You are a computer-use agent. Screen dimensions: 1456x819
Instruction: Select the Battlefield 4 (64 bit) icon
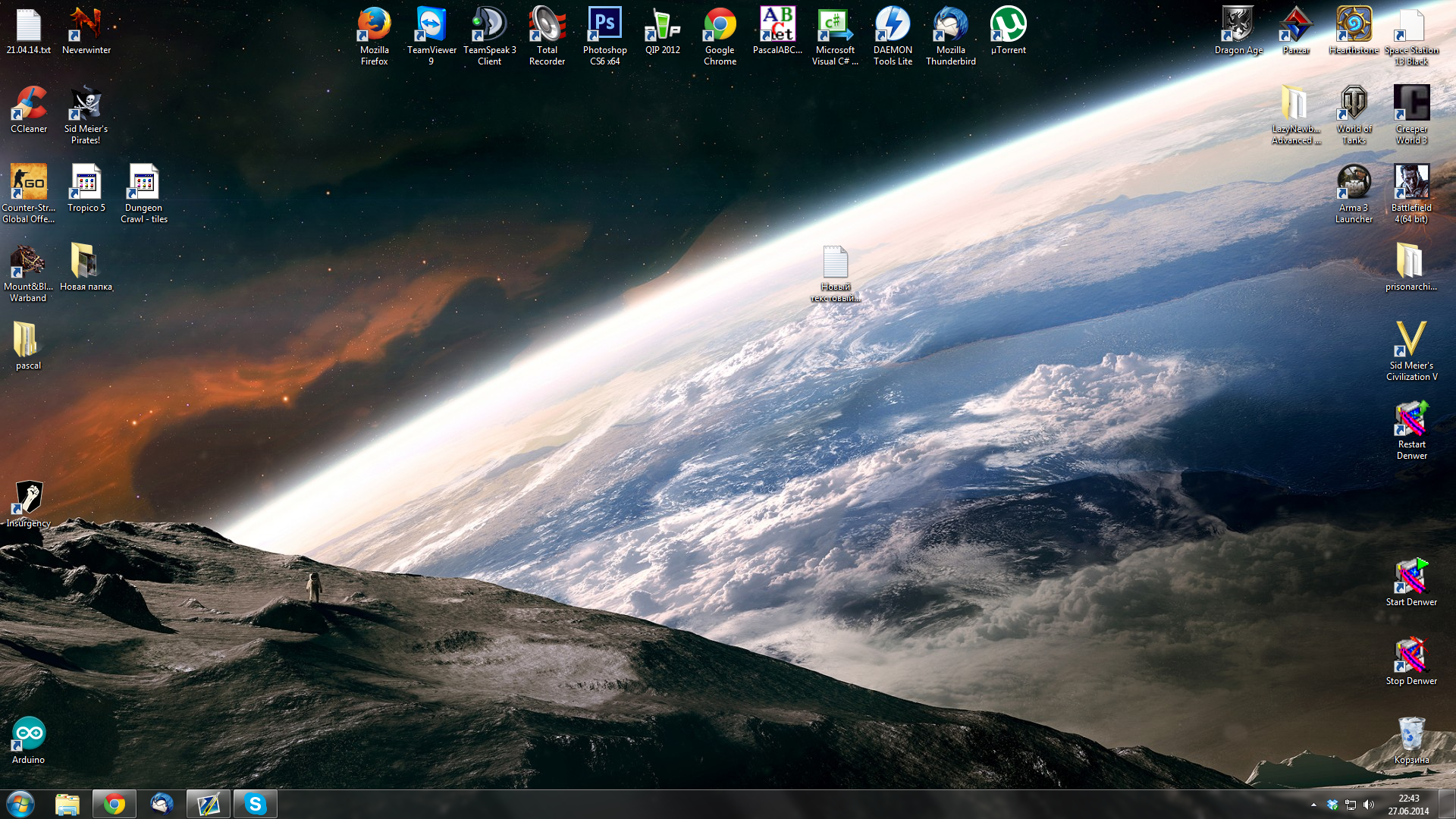[x=1411, y=193]
